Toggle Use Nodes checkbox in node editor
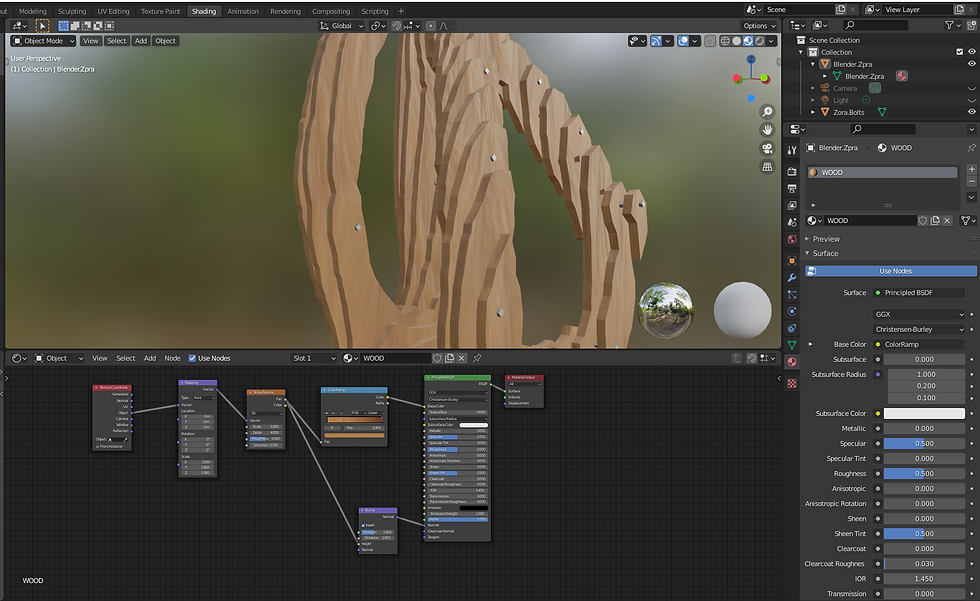The height and width of the screenshot is (601, 980). point(192,358)
